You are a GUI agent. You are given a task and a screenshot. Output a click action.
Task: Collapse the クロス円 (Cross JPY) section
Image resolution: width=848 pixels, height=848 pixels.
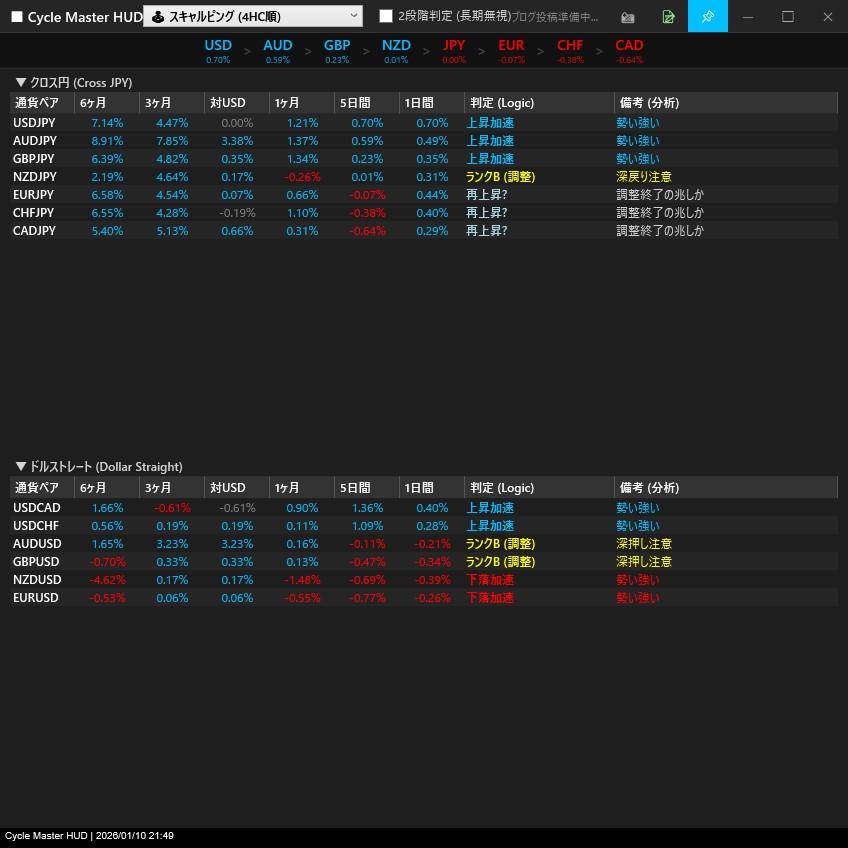pos(20,83)
